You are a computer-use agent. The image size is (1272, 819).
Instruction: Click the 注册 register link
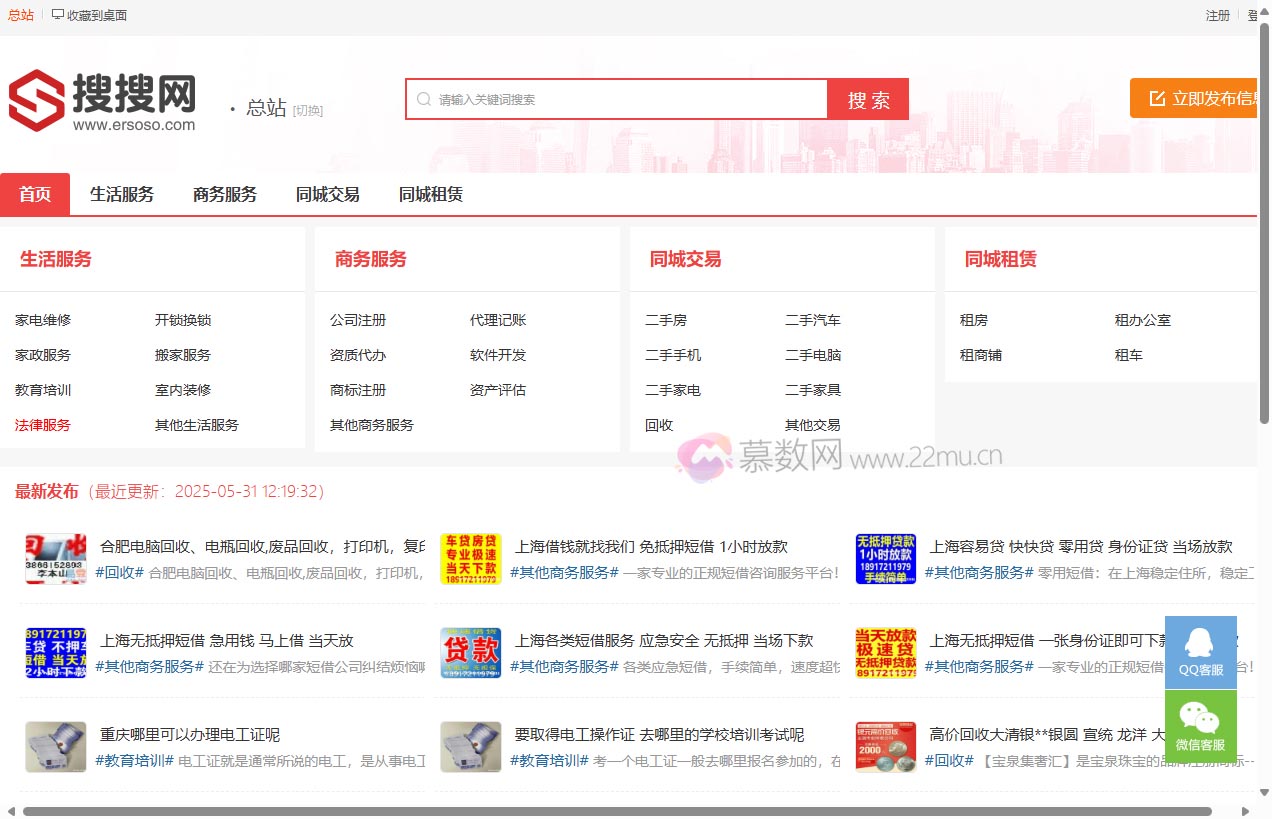tap(1216, 15)
